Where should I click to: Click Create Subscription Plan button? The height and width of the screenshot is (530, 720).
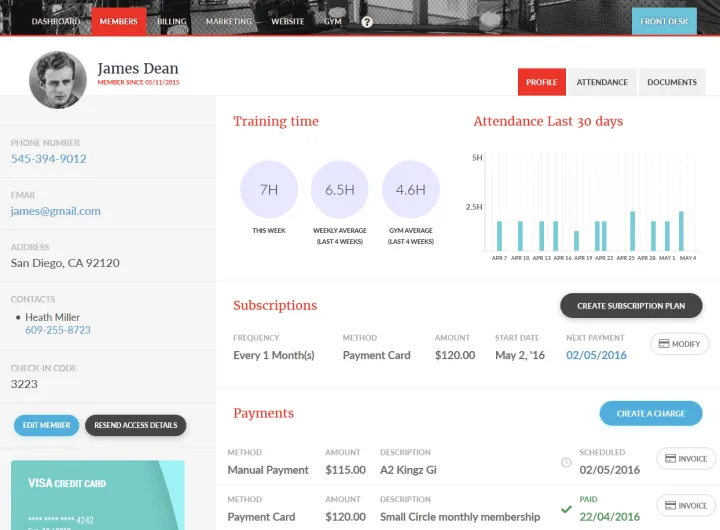(631, 305)
